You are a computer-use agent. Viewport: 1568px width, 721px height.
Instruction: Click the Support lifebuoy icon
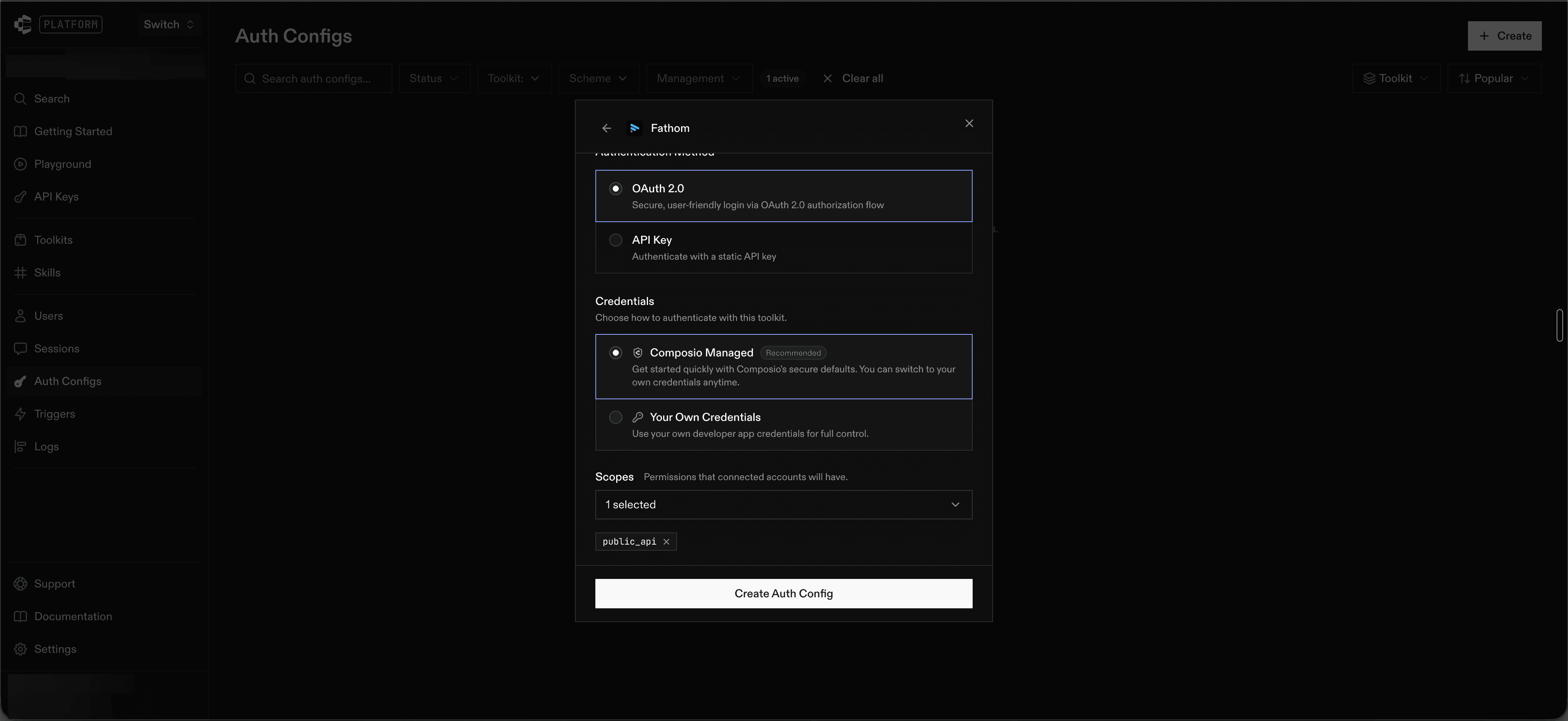[x=21, y=584]
